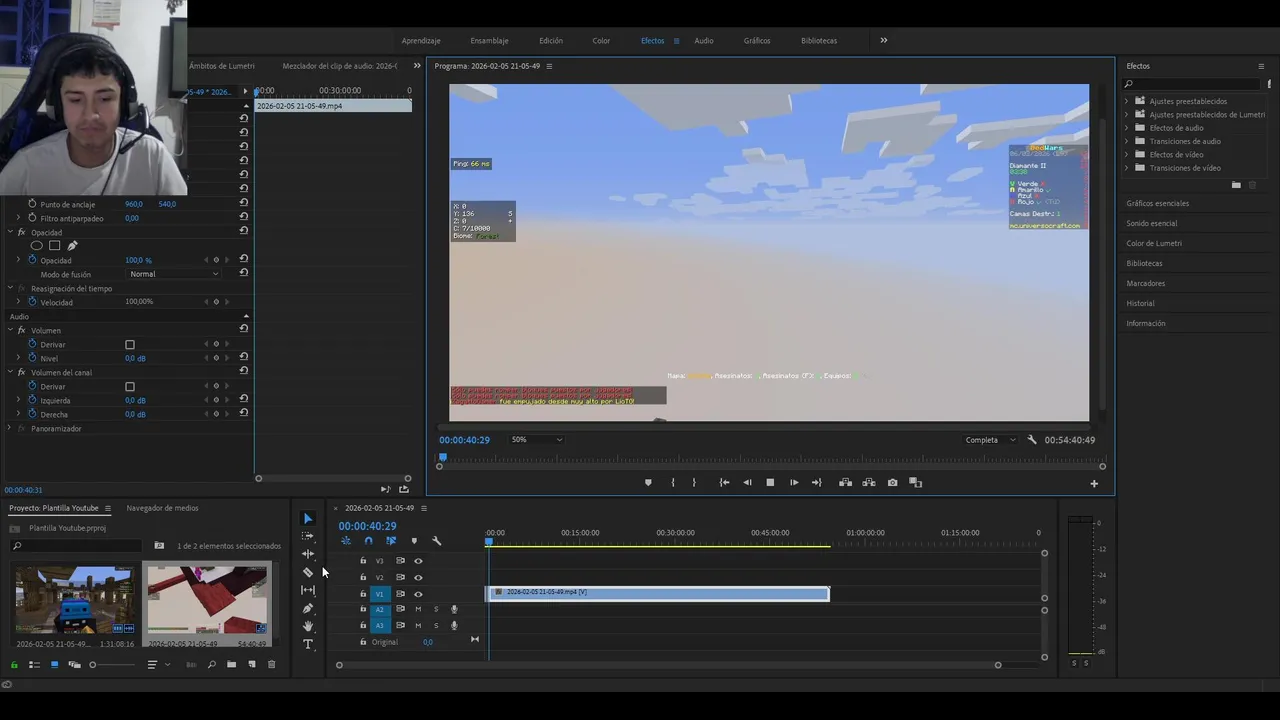Image resolution: width=1280 pixels, height=720 pixels.
Task: Click the Lift button
Action: (845, 483)
